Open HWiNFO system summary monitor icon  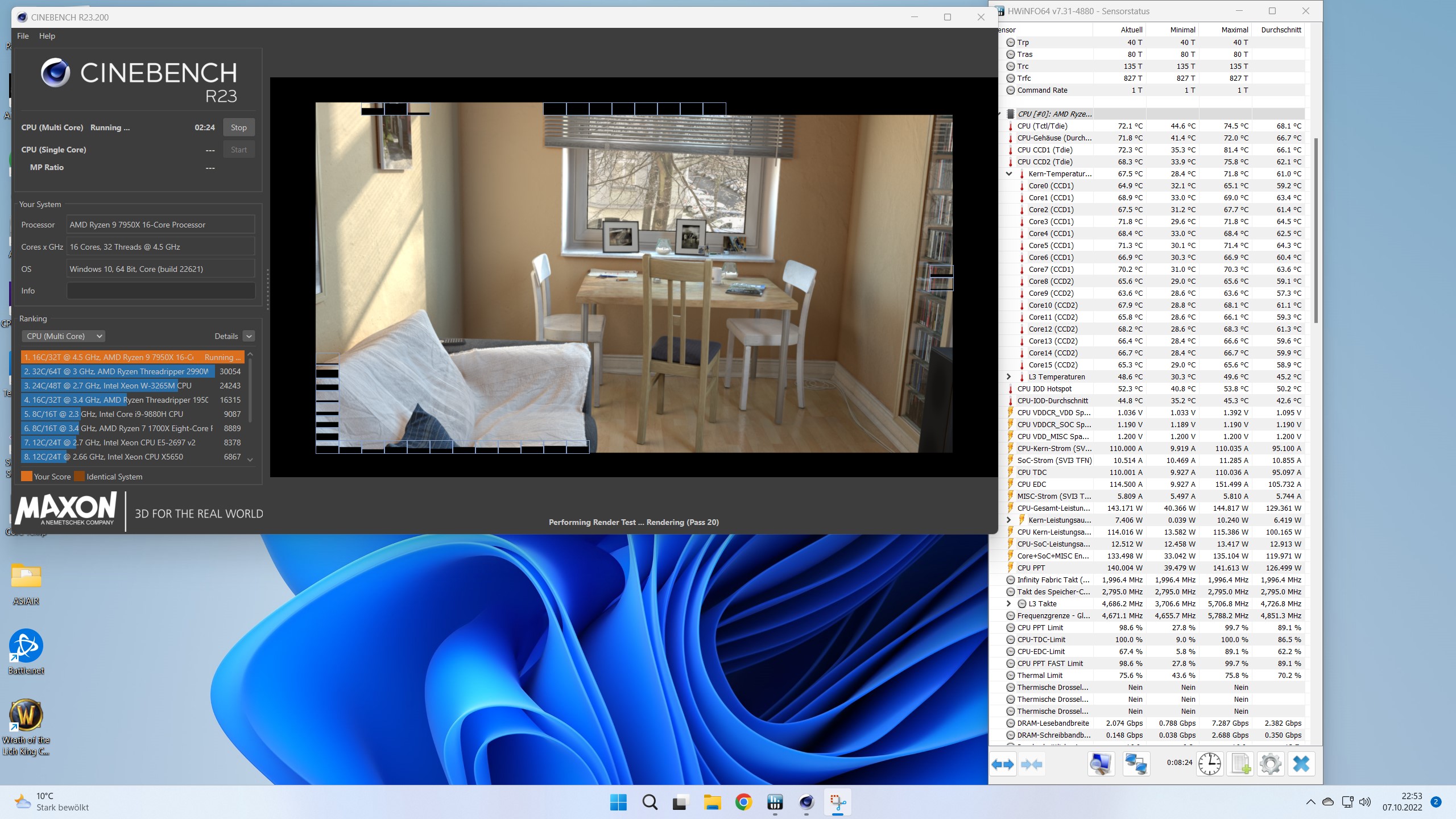[1101, 764]
